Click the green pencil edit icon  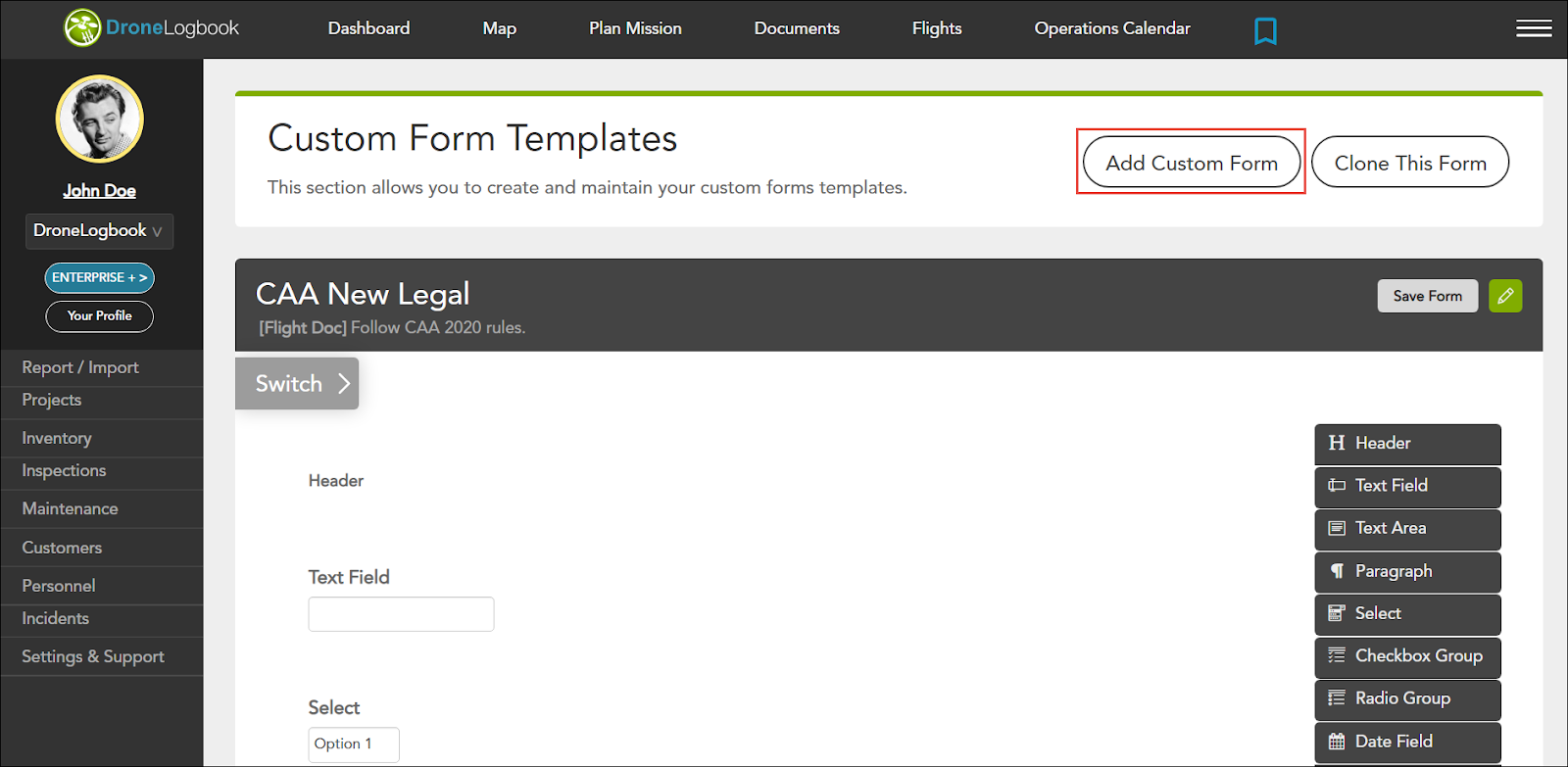pos(1505,296)
